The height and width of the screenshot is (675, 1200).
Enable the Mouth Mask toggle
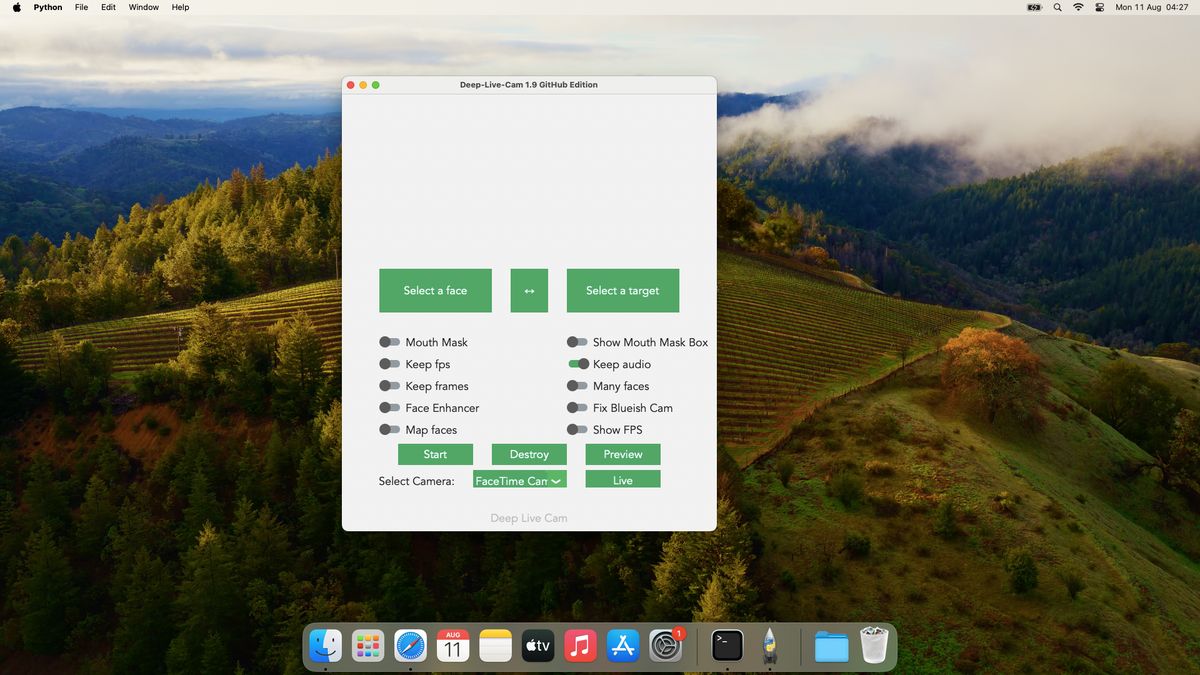click(389, 342)
